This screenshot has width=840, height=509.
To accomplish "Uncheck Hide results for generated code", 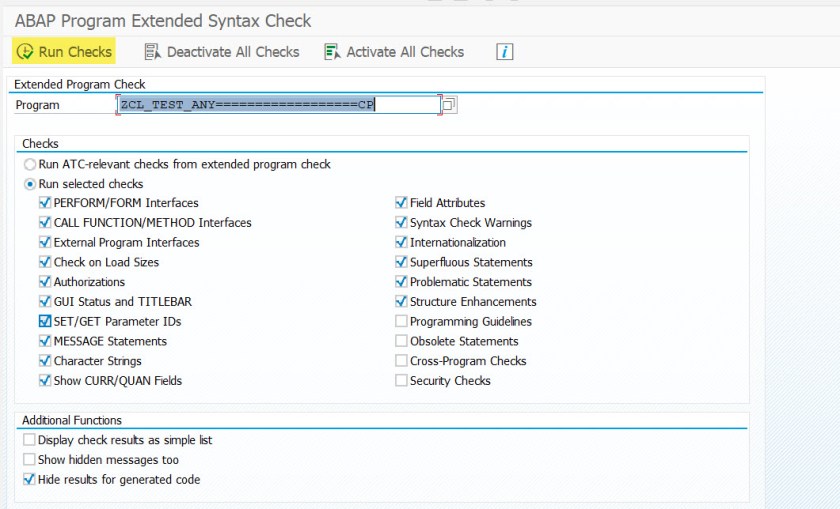I will tap(29, 480).
